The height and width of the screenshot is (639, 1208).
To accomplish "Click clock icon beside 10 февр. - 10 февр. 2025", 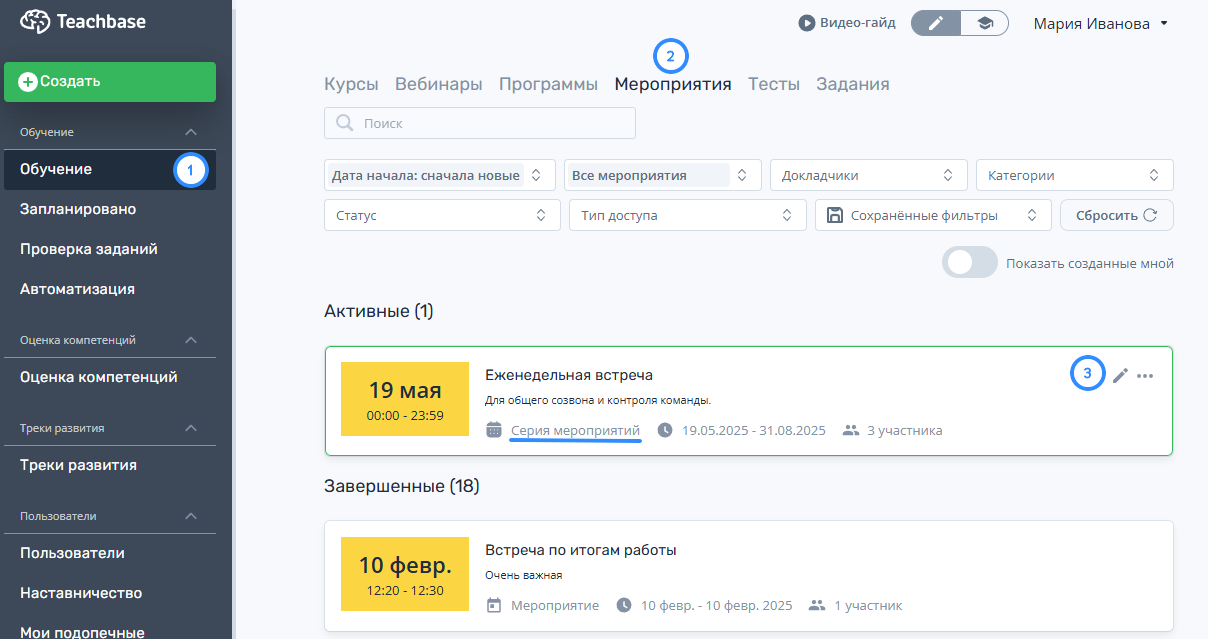I will pyautogui.click(x=625, y=605).
